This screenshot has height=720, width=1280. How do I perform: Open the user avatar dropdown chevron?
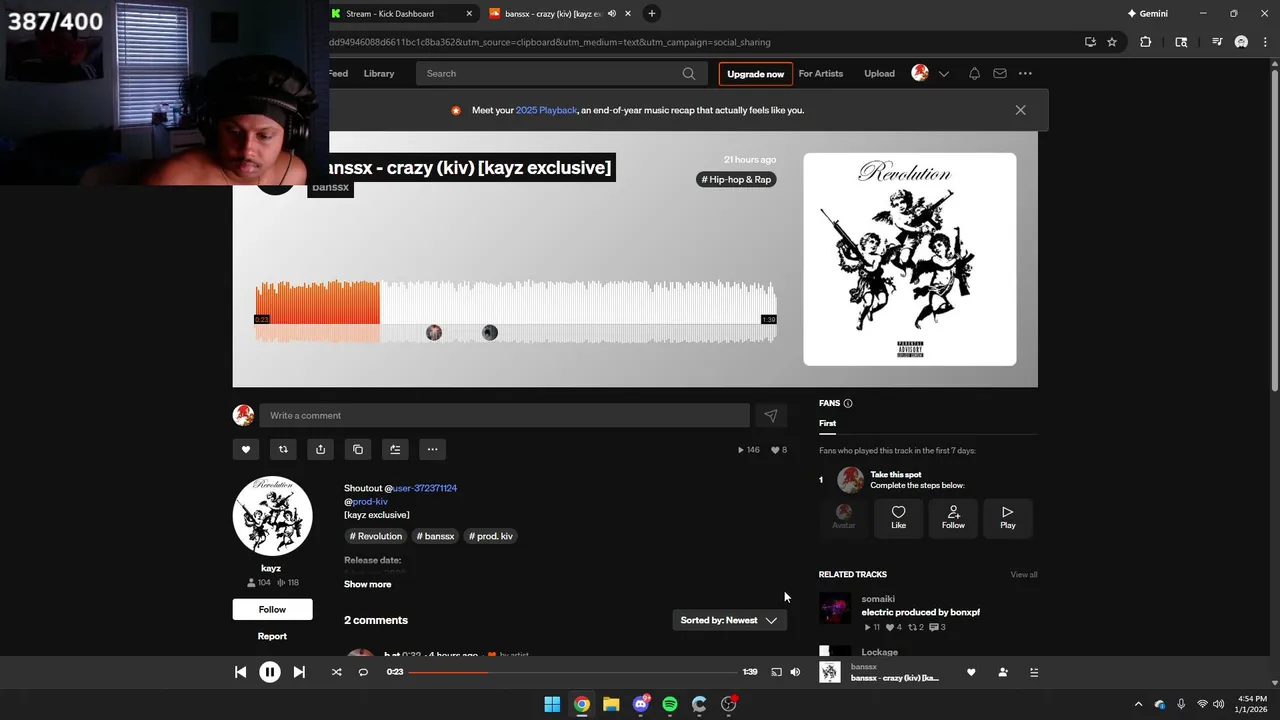tap(943, 73)
